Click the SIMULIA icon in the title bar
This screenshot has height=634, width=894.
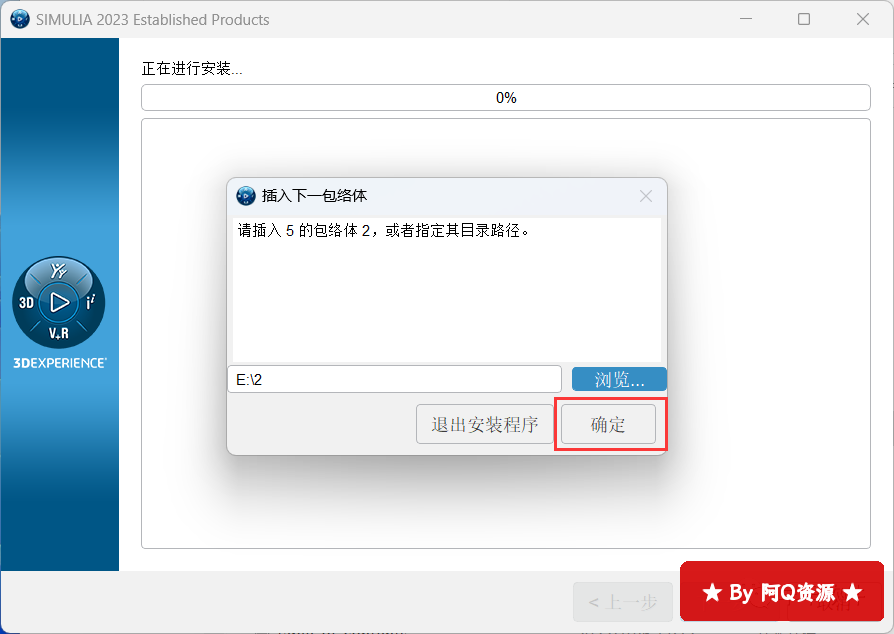(19, 19)
